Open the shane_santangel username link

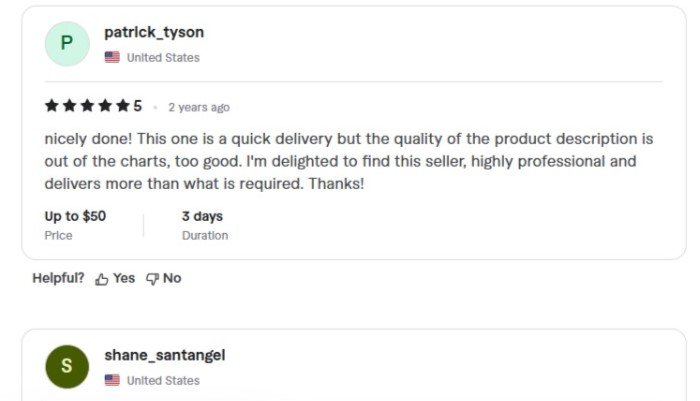[164, 356]
